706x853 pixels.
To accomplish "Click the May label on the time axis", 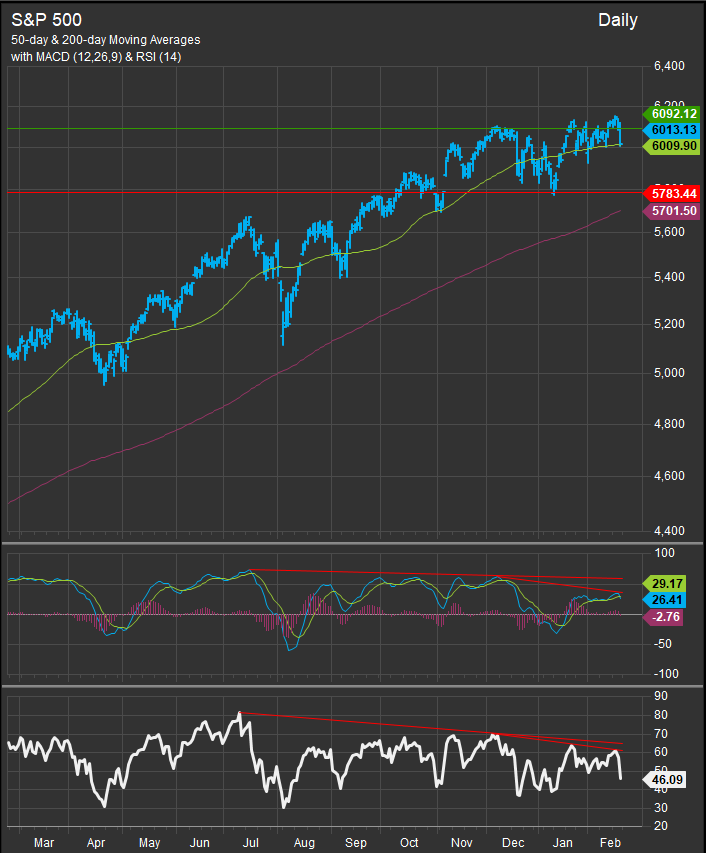I will (150, 843).
